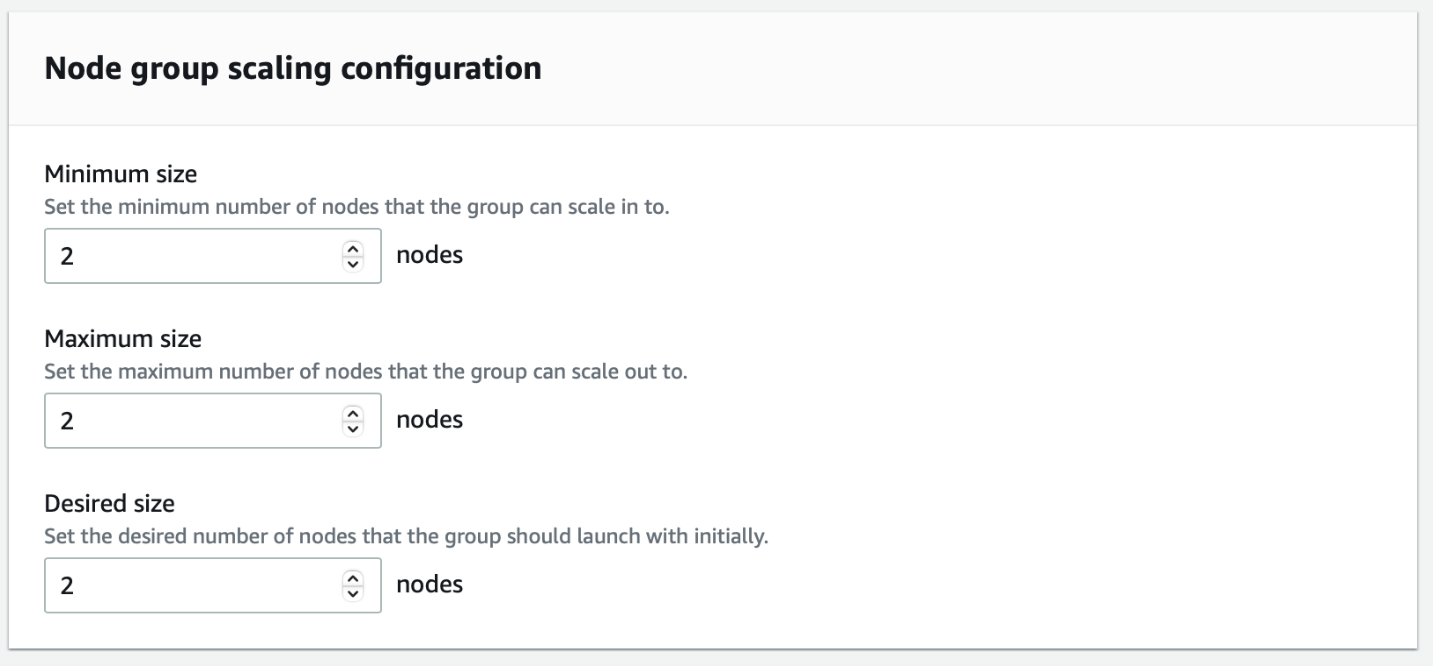This screenshot has height=666, width=1433.
Task: Click the 'launch with initially' description text
Action: 406,537
